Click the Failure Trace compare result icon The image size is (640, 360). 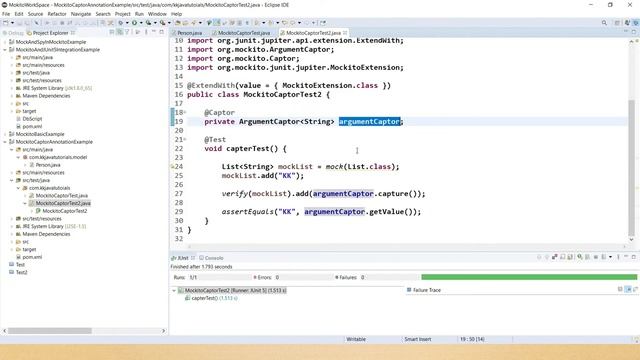636,289
